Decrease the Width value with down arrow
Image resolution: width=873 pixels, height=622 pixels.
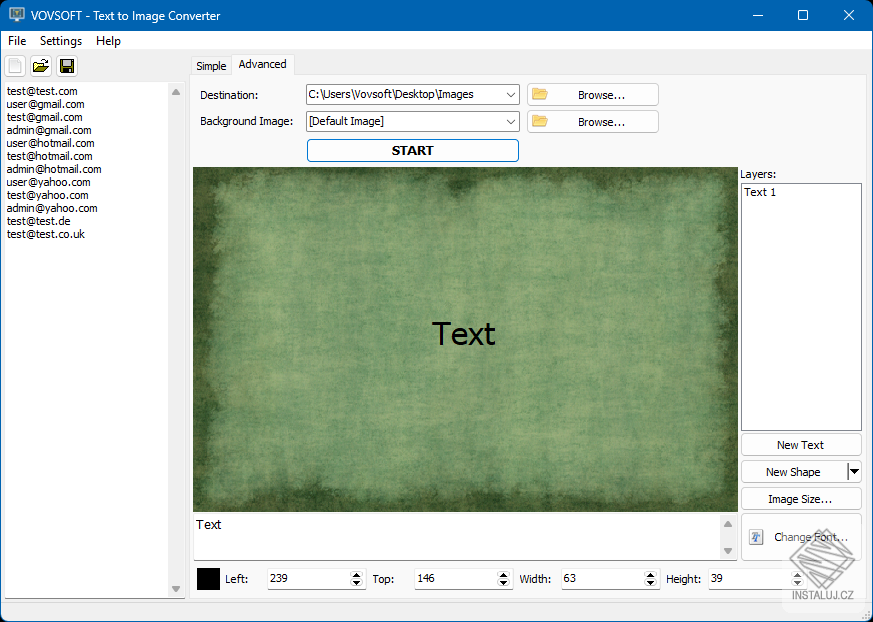[x=650, y=583]
